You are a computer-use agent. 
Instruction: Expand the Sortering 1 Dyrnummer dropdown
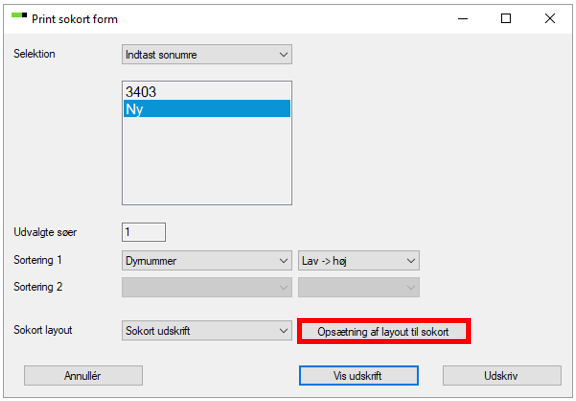click(207, 261)
